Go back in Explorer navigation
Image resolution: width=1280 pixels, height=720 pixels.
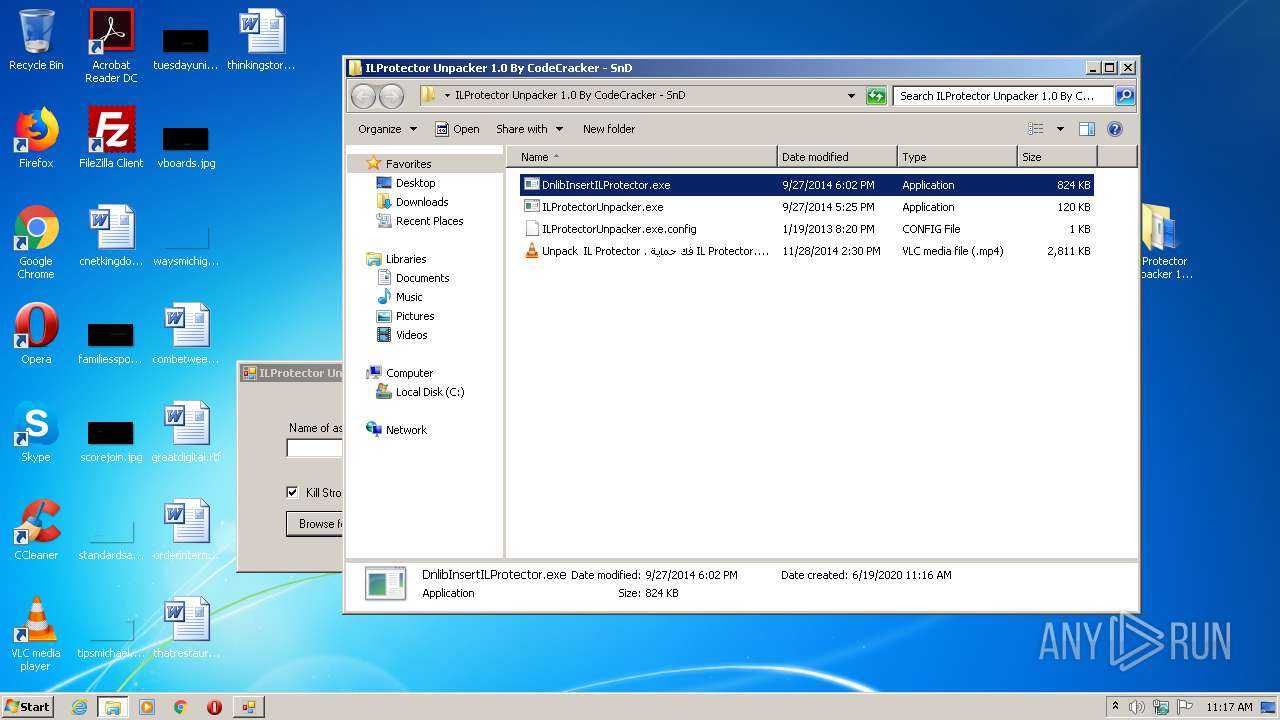pyautogui.click(x=364, y=96)
